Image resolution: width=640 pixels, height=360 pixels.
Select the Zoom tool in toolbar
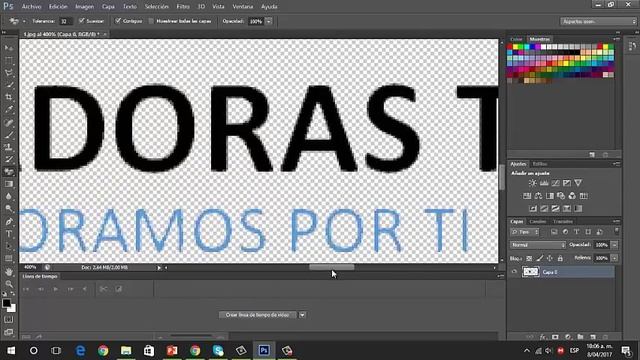point(9,284)
